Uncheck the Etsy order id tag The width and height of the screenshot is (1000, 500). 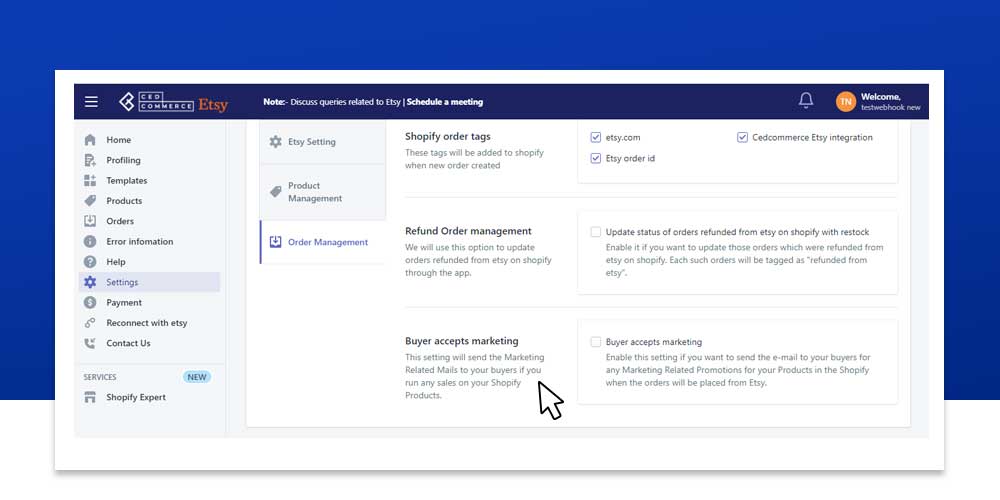[596, 158]
